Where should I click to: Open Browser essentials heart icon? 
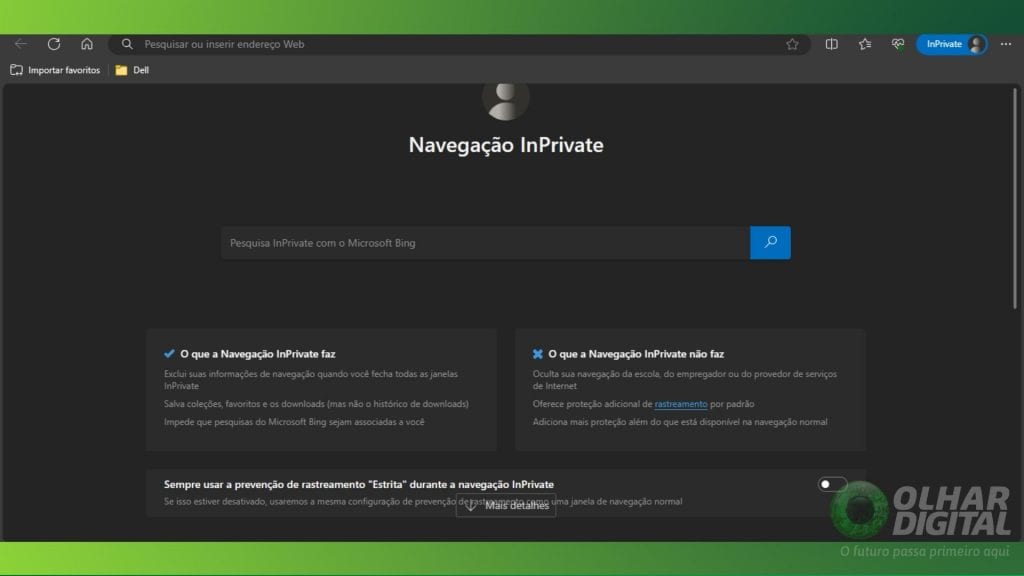pos(898,44)
